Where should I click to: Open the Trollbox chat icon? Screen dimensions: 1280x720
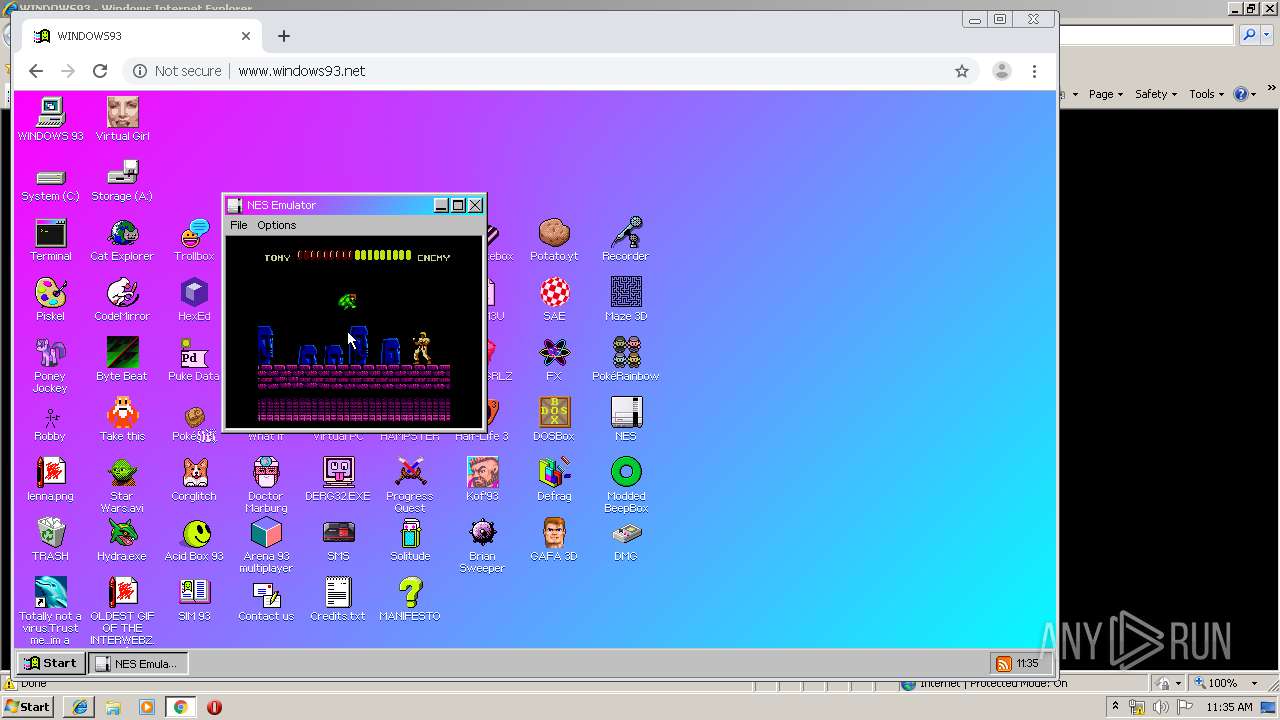pos(194,239)
